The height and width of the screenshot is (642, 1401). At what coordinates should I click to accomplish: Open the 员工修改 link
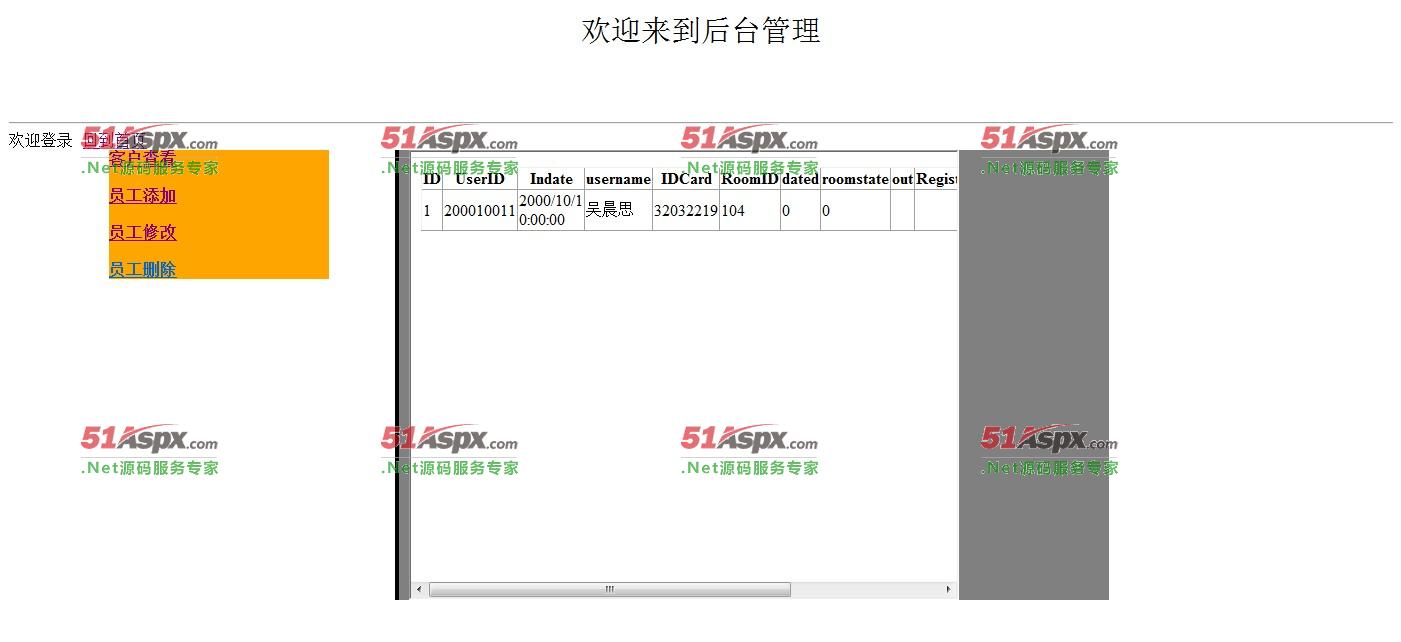click(142, 232)
